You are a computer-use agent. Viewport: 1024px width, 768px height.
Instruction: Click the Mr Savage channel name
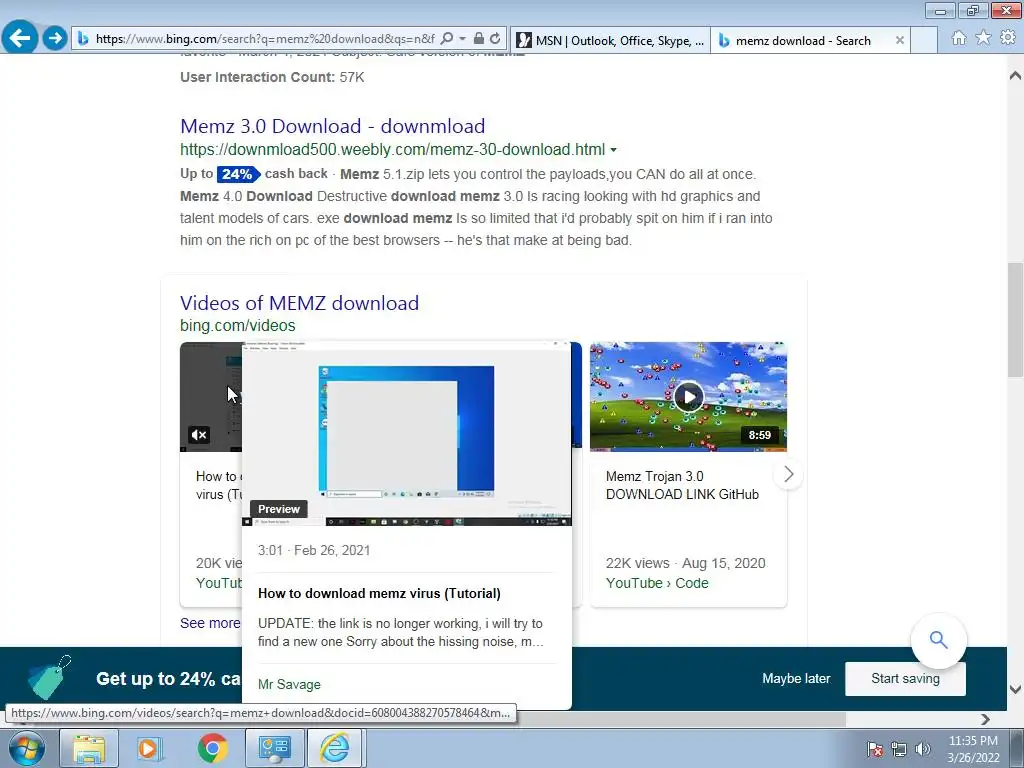pyautogui.click(x=289, y=684)
